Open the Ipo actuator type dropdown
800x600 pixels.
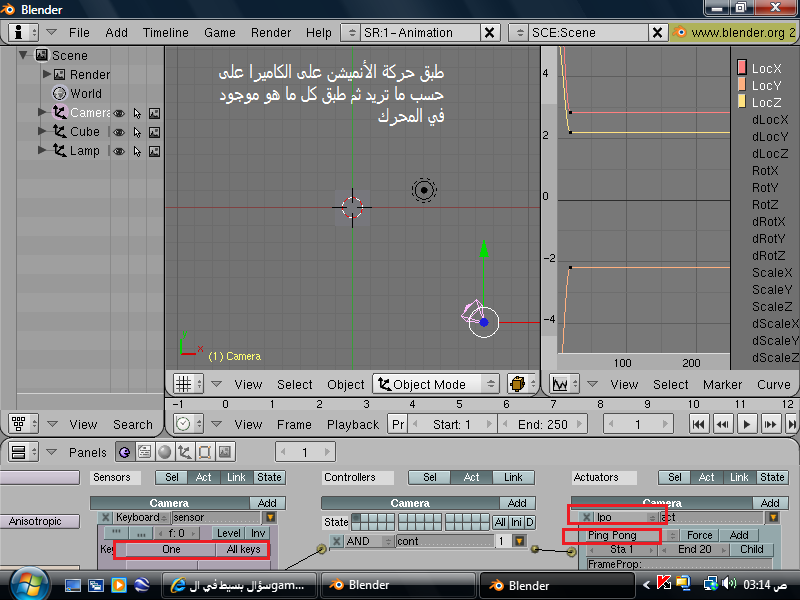tap(627, 517)
